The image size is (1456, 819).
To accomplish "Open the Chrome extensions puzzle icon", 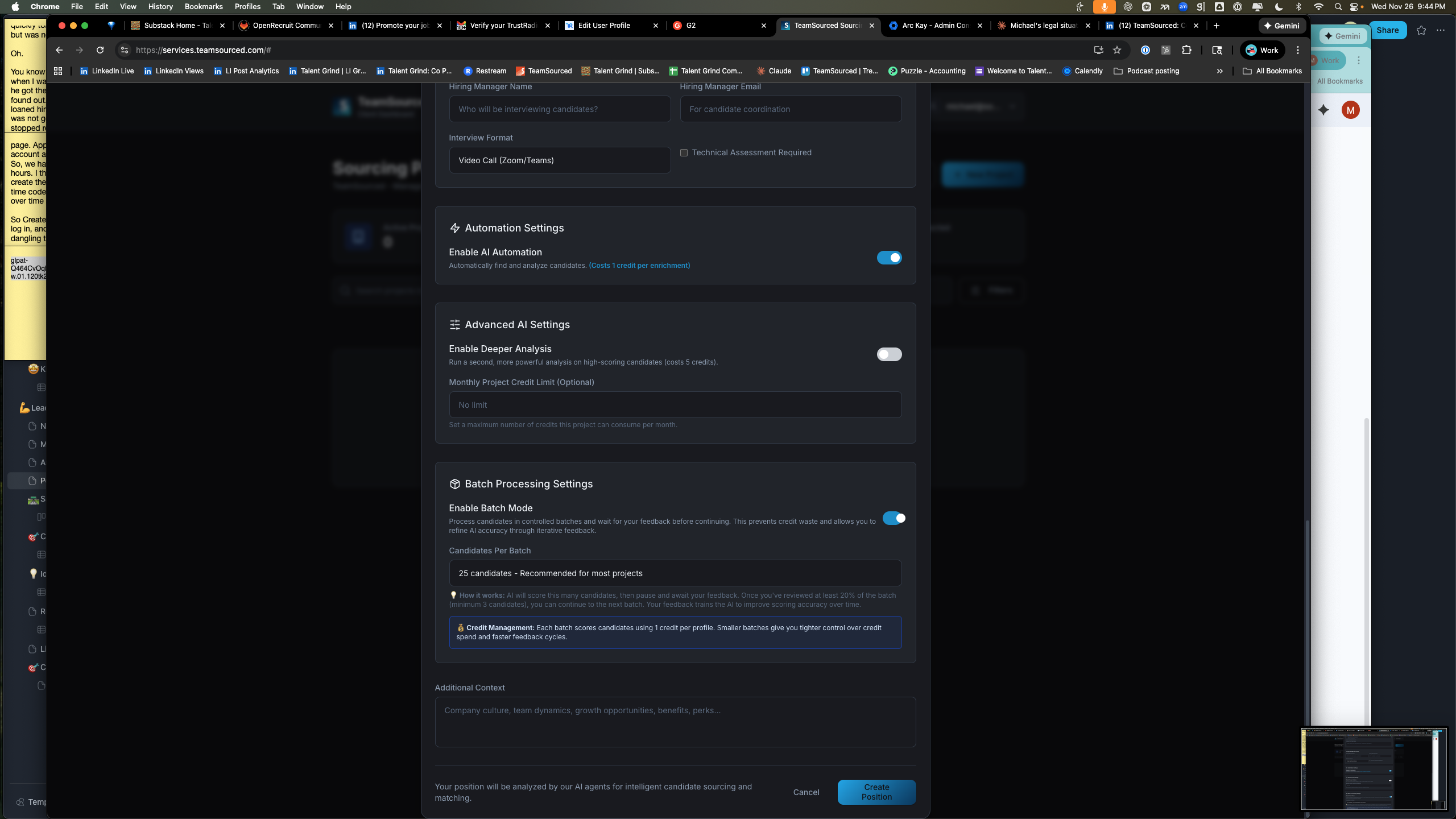I will [x=1186, y=50].
